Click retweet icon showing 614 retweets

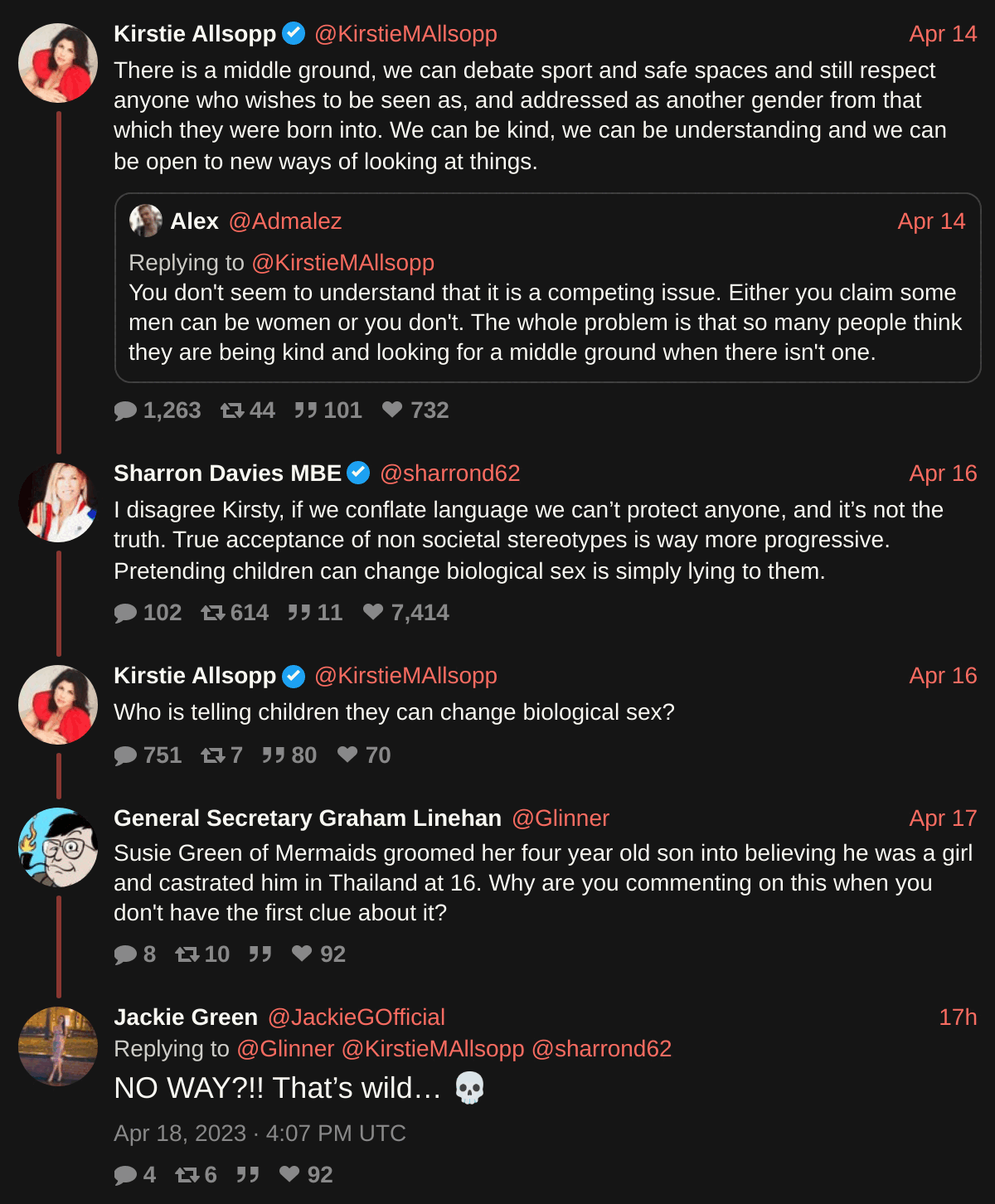click(x=213, y=613)
